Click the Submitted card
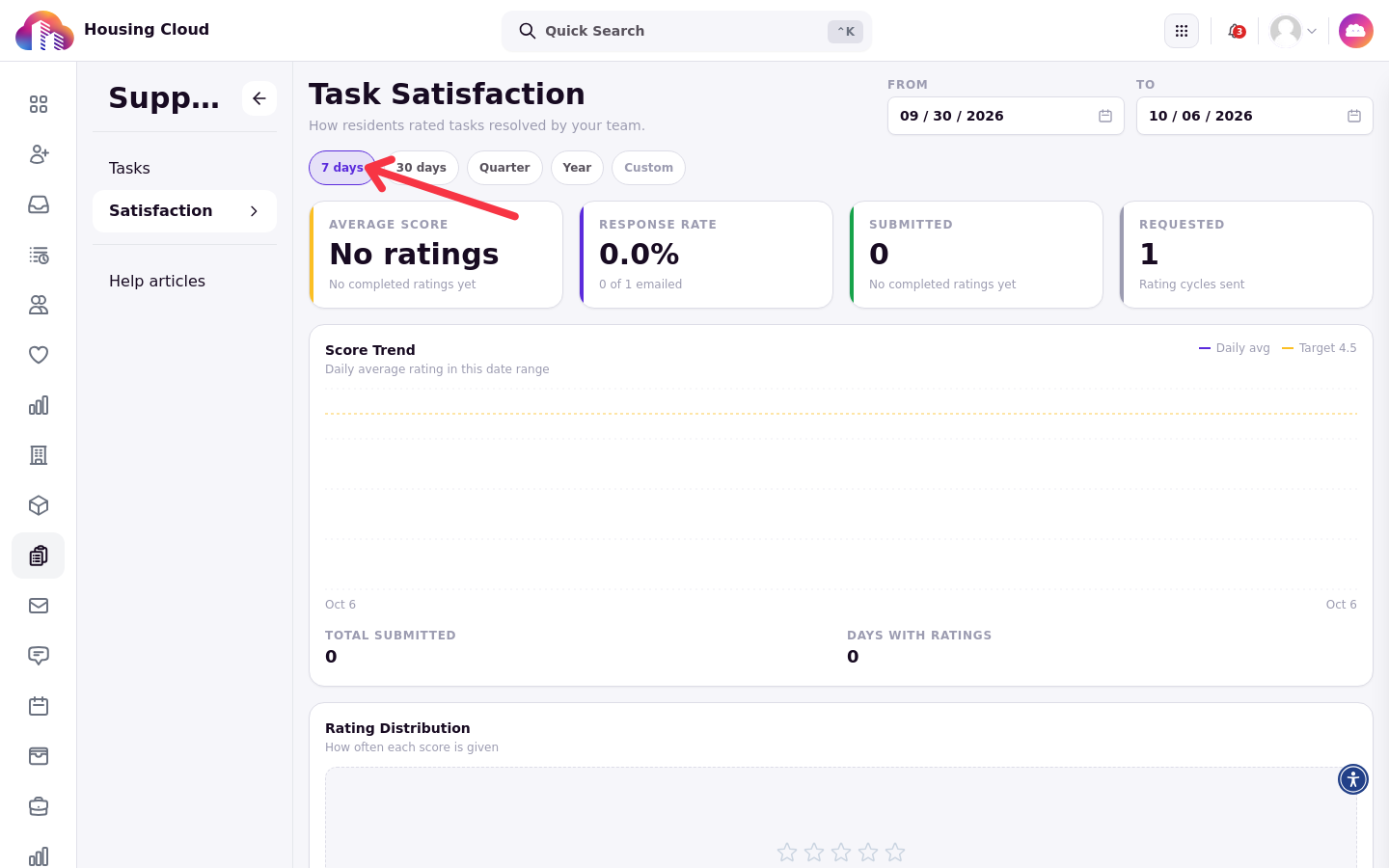This screenshot has height=868, width=1389. coord(976,255)
